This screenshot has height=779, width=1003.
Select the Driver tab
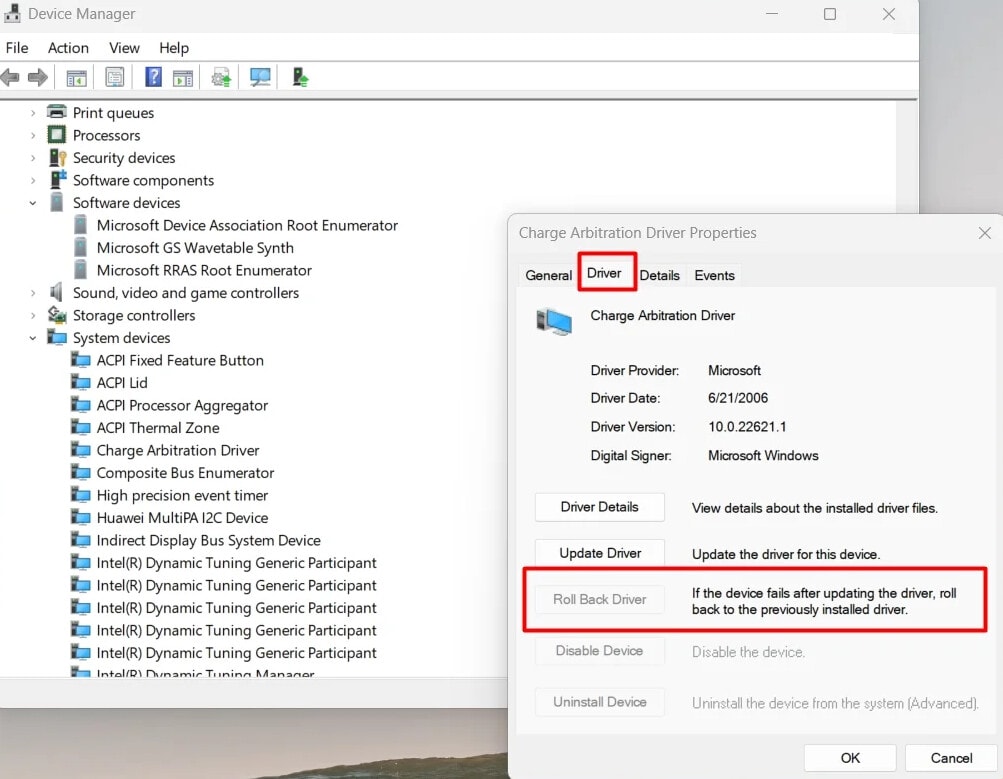604,273
